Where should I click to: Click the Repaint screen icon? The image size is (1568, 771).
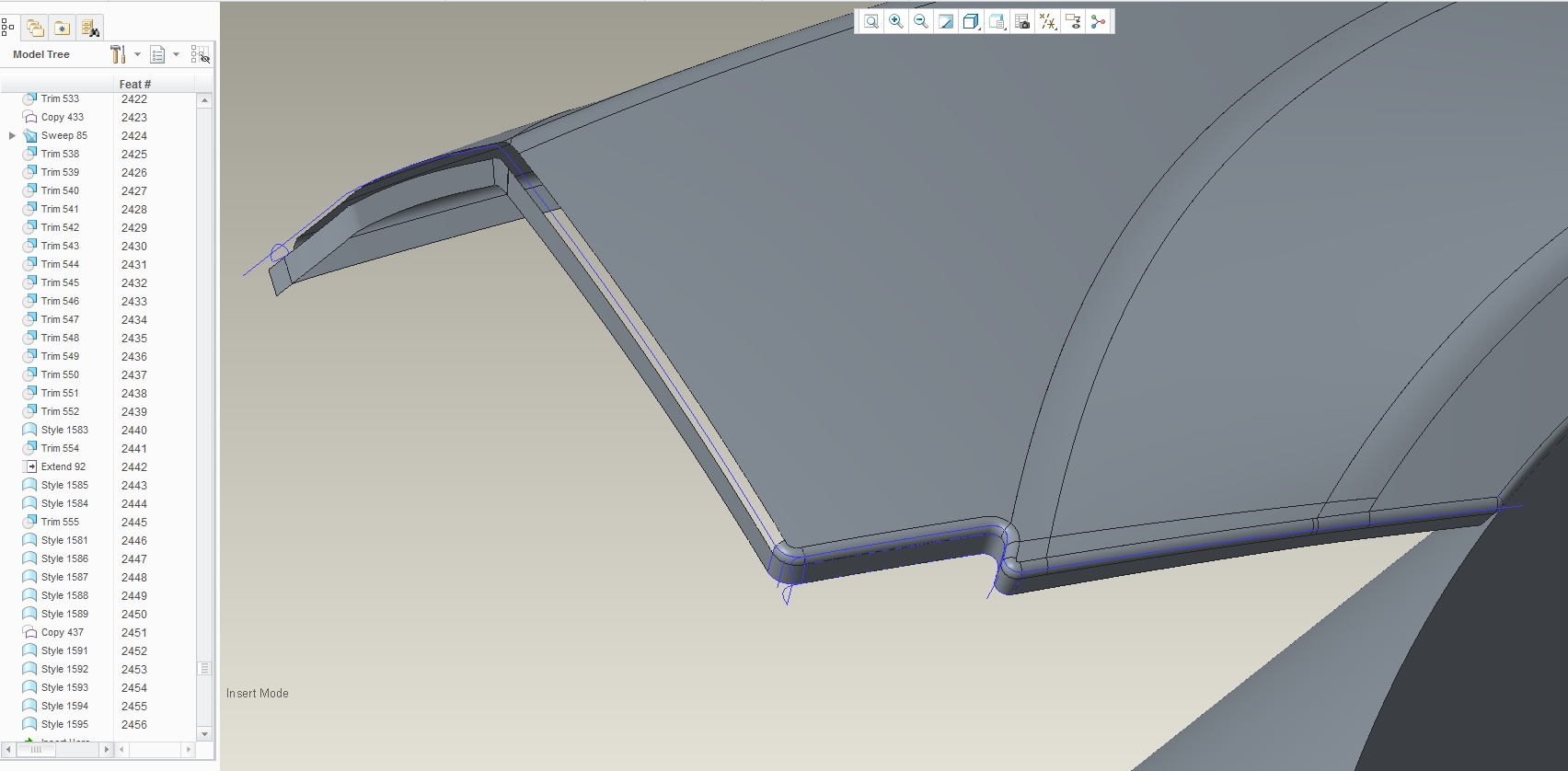click(x=946, y=22)
